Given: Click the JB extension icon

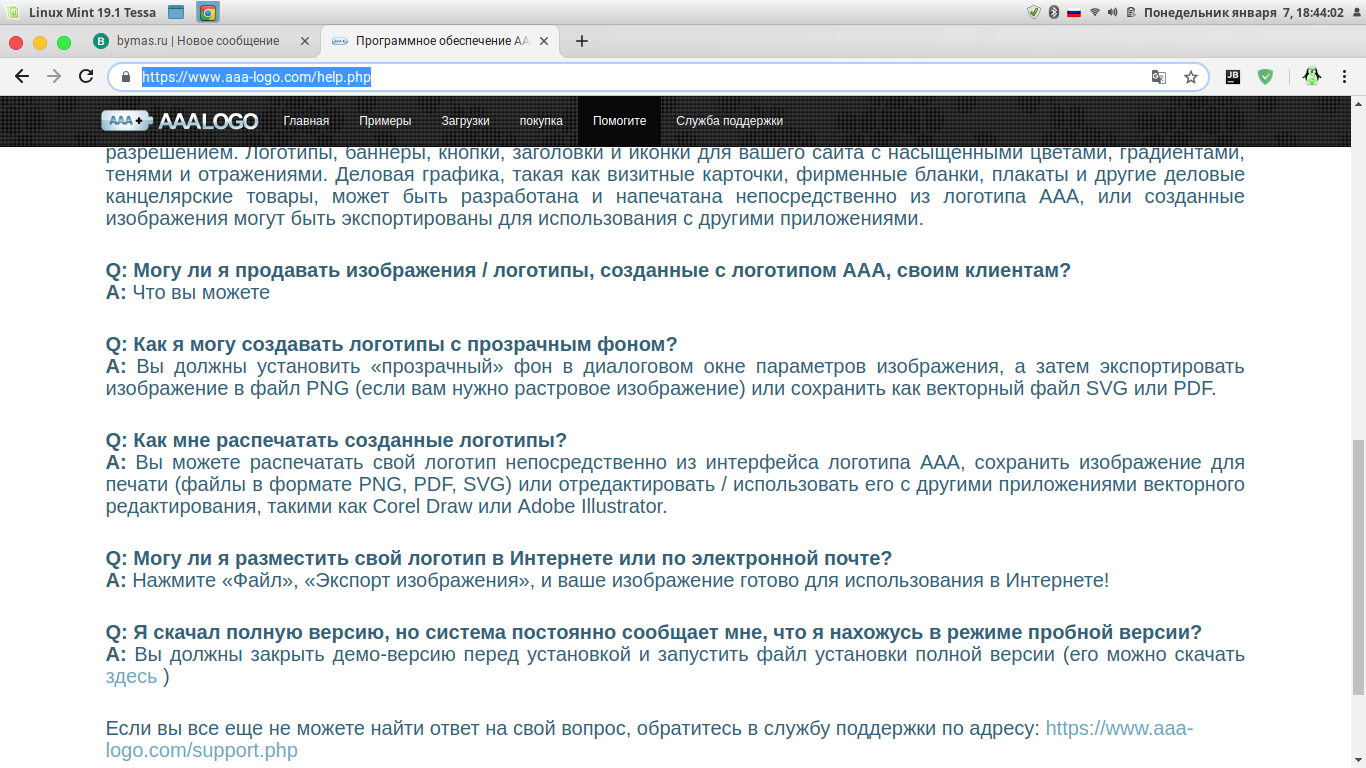Looking at the screenshot, I should (x=1233, y=76).
